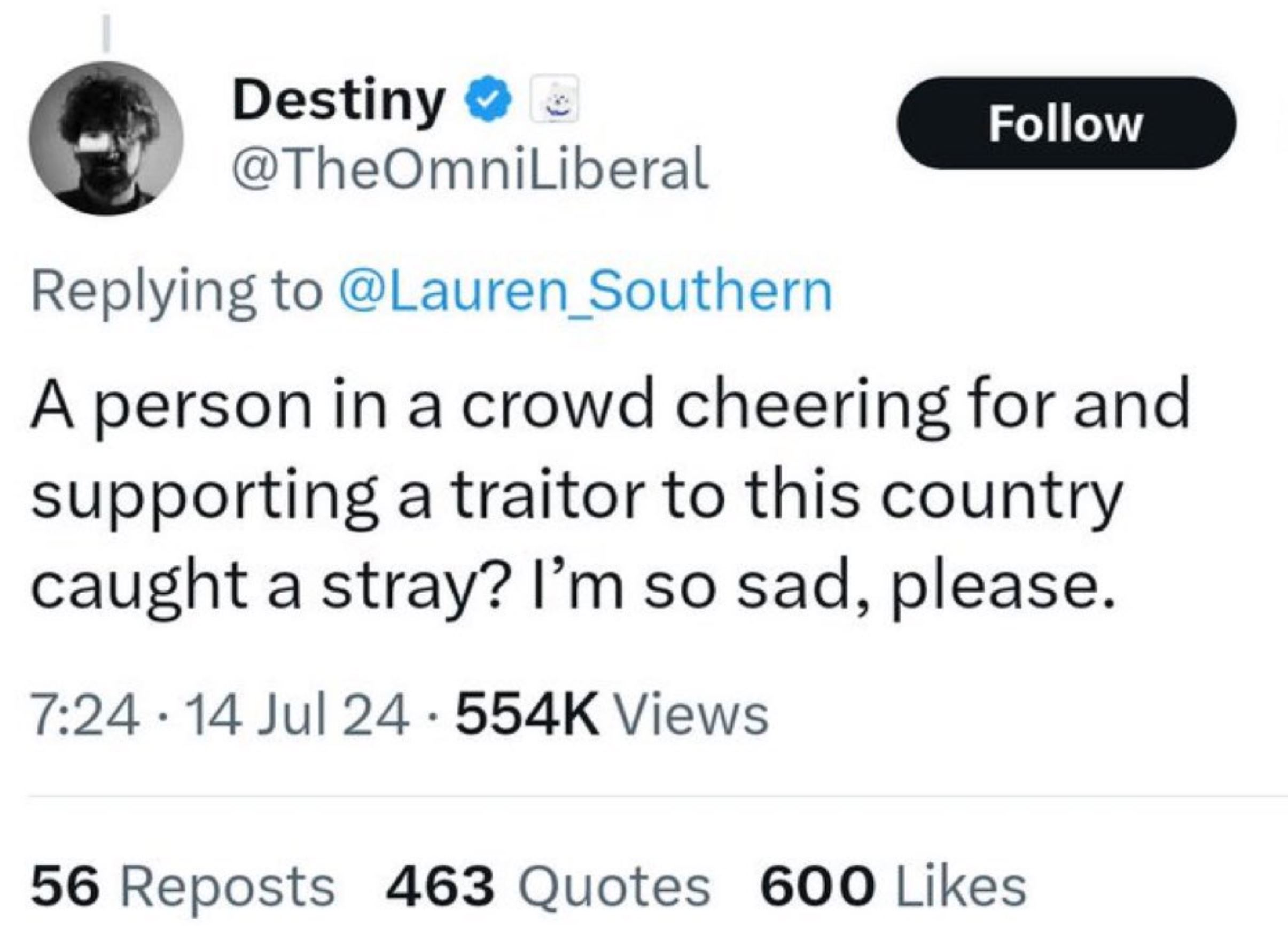Open Destiny's profile picture avatar
Viewport: 1288px width, 926px height.
[x=106, y=138]
